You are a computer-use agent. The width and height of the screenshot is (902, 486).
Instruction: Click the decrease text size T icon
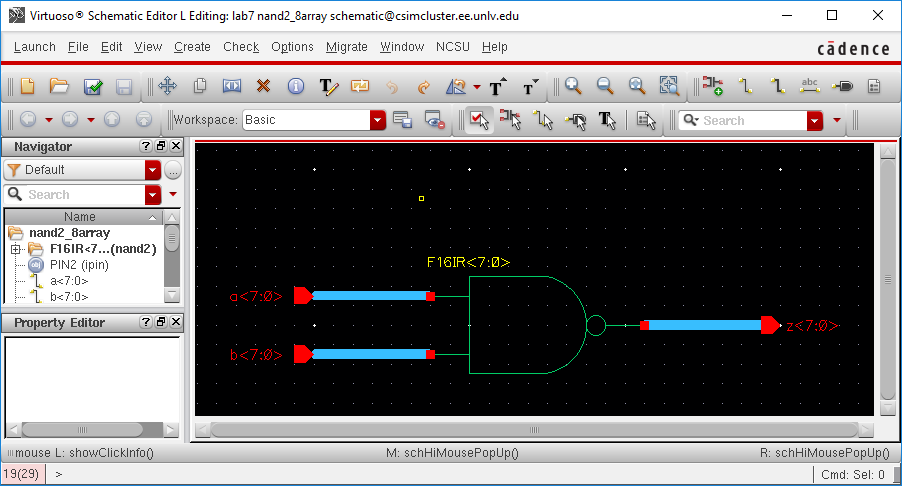530,87
